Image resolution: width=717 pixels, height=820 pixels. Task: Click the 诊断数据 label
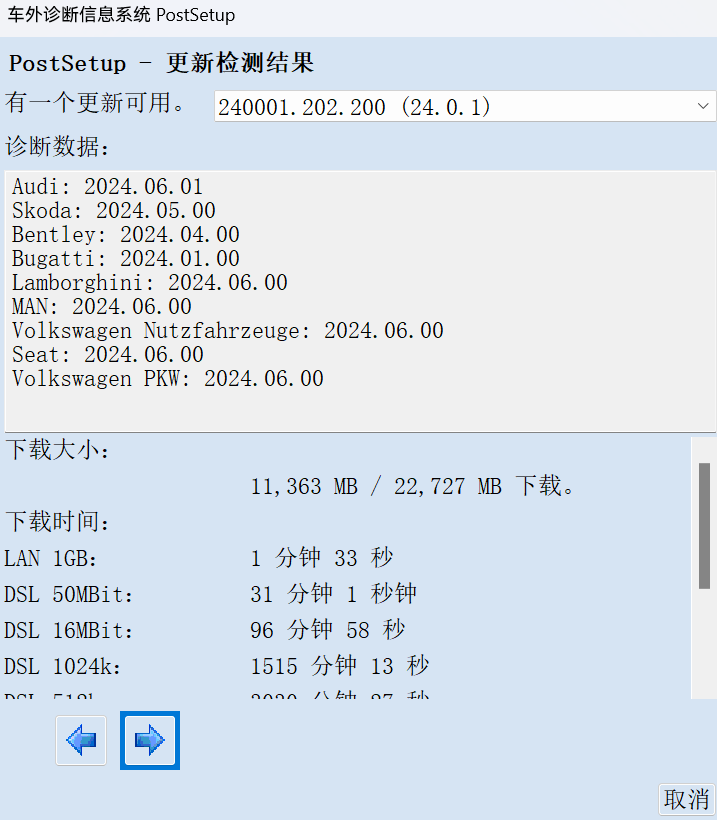pyautogui.click(x=58, y=147)
